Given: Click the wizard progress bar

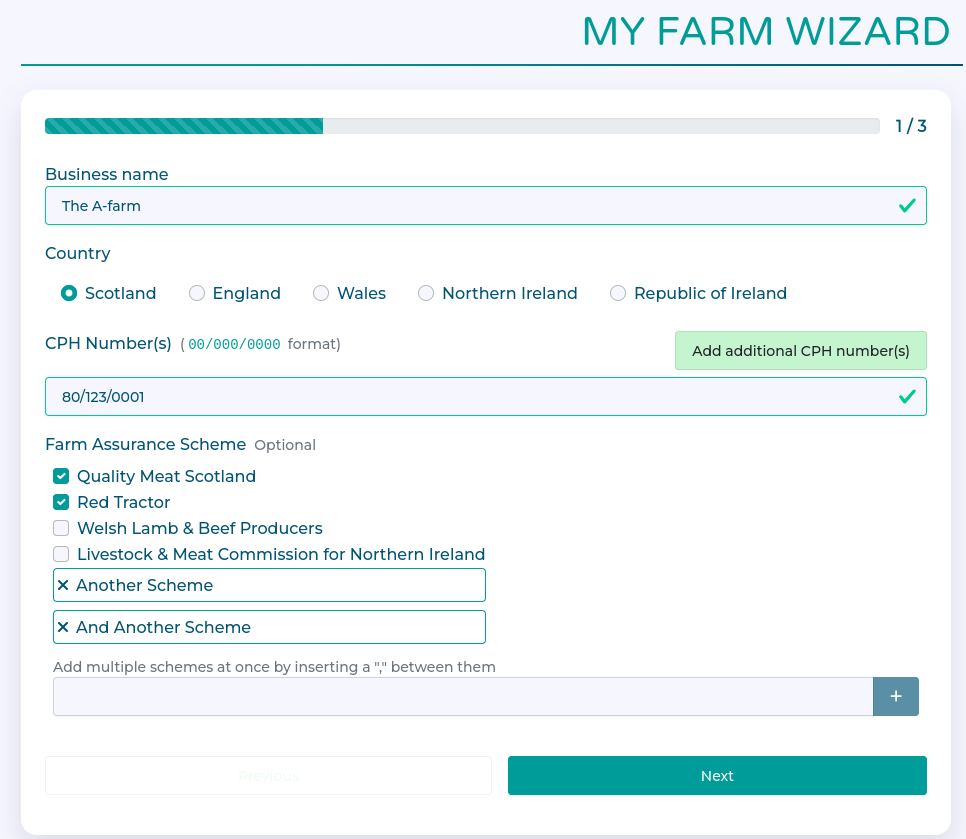Looking at the screenshot, I should click(x=461, y=126).
